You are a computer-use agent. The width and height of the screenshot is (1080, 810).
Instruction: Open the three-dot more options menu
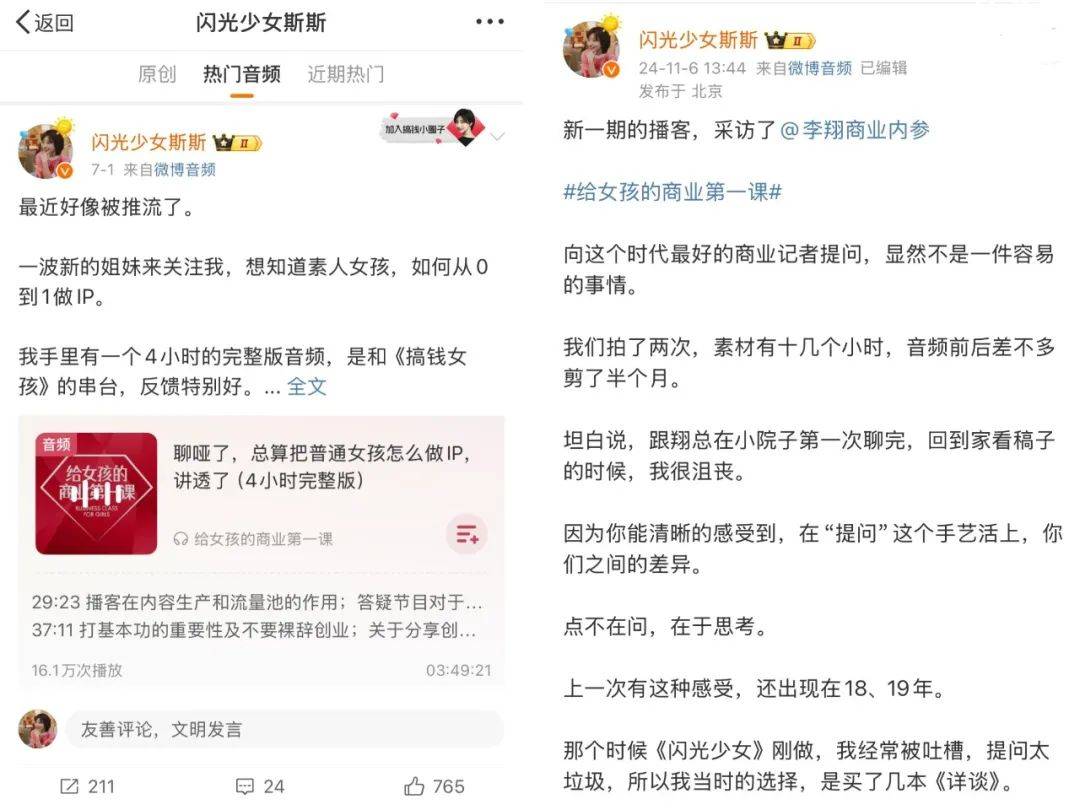490,22
